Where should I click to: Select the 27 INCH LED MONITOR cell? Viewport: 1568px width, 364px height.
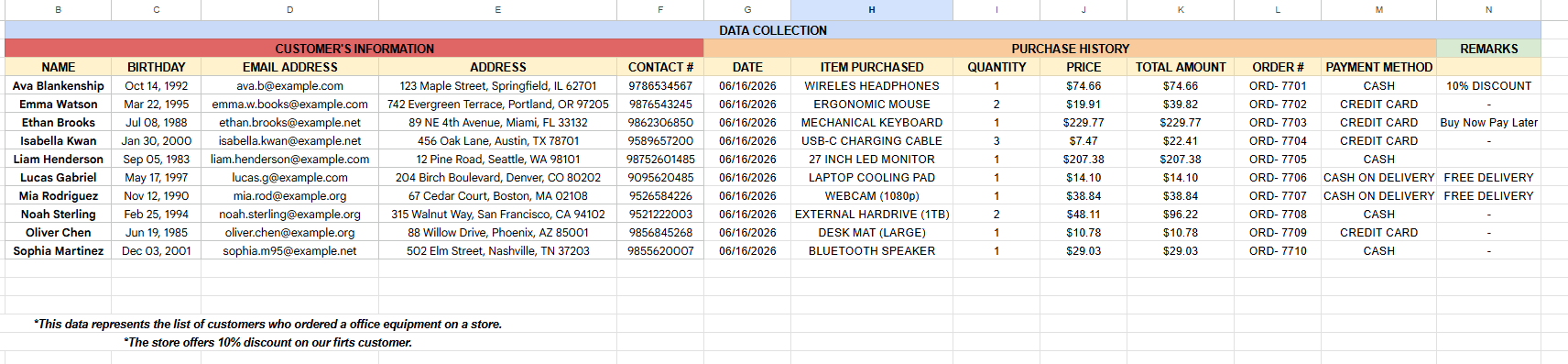pos(871,159)
